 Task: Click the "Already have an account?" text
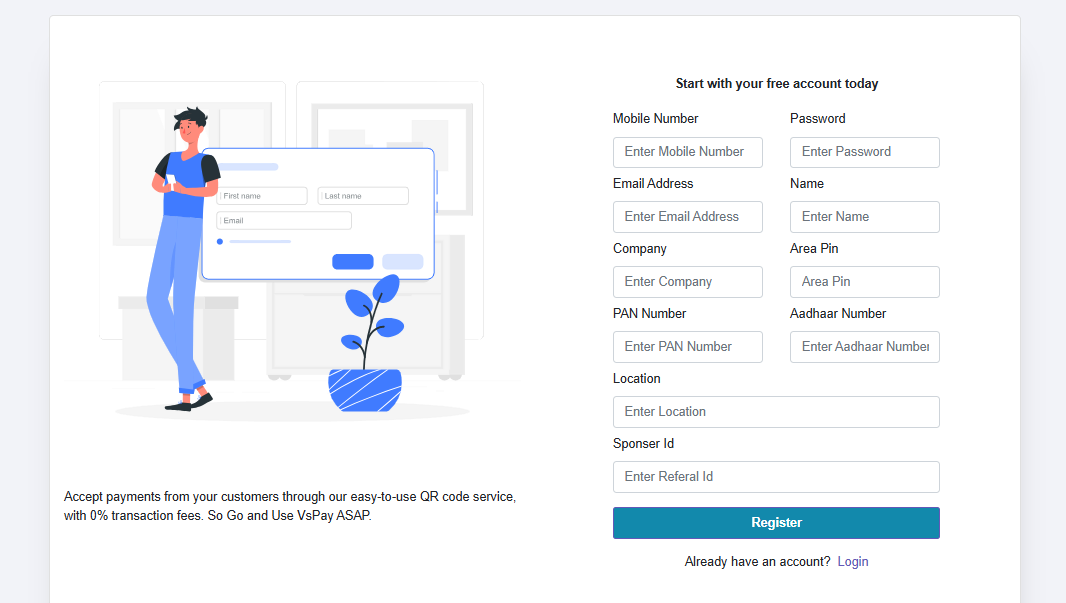pos(757,562)
